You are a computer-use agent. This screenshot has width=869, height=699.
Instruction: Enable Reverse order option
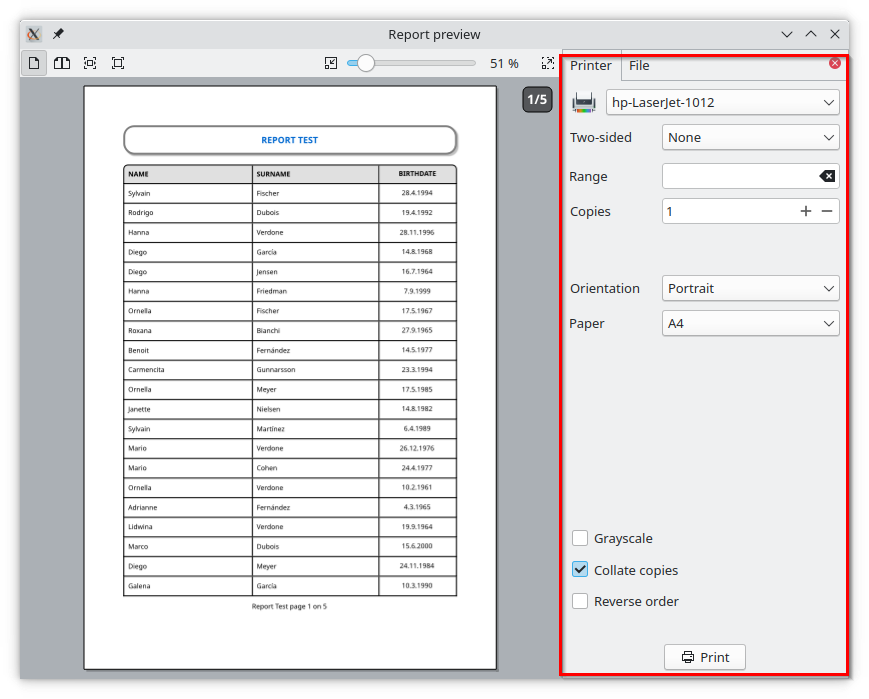click(580, 601)
